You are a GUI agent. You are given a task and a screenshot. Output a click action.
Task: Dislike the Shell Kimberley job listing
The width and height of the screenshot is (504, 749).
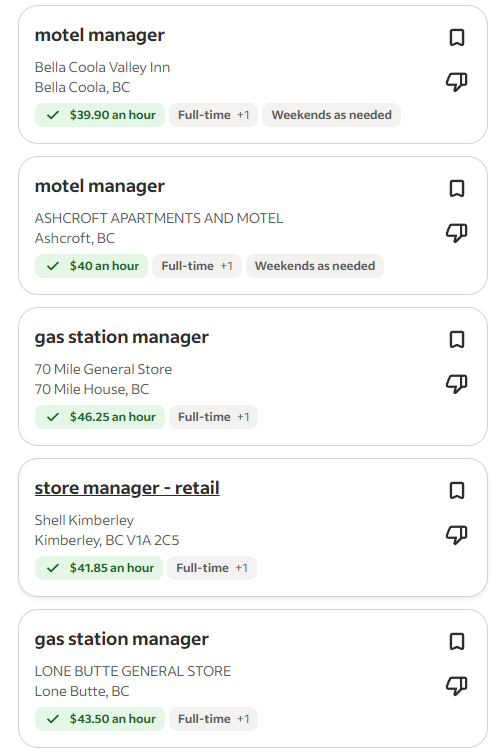pyautogui.click(x=457, y=535)
